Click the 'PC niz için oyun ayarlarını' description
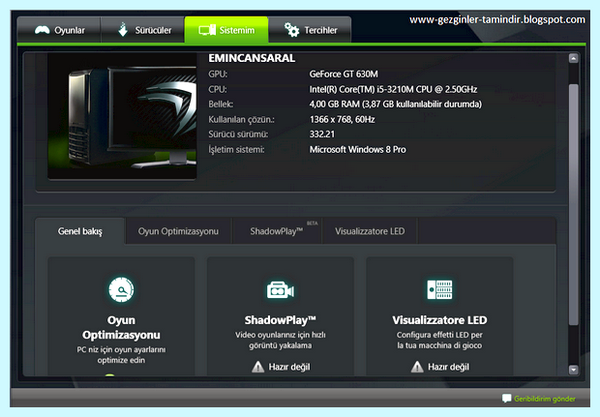This screenshot has width=600, height=417. tap(121, 349)
